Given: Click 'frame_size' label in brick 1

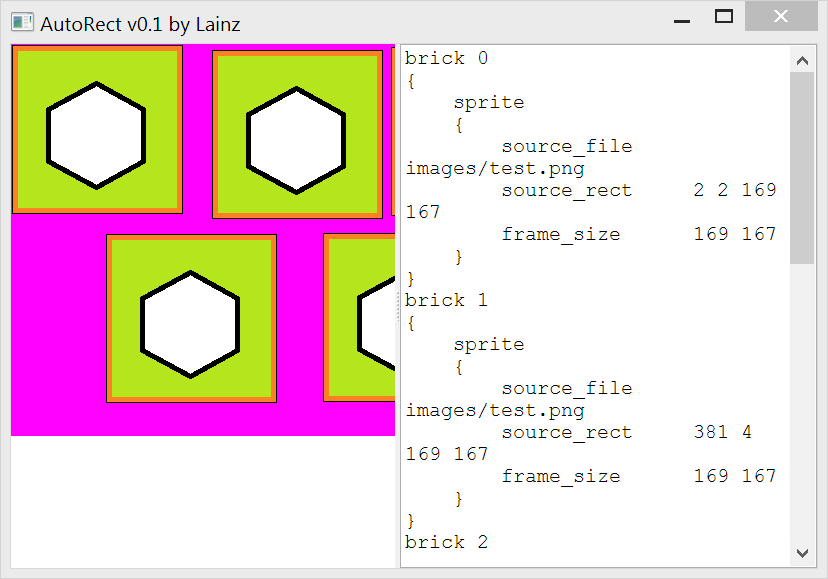Looking at the screenshot, I should tap(561, 476).
